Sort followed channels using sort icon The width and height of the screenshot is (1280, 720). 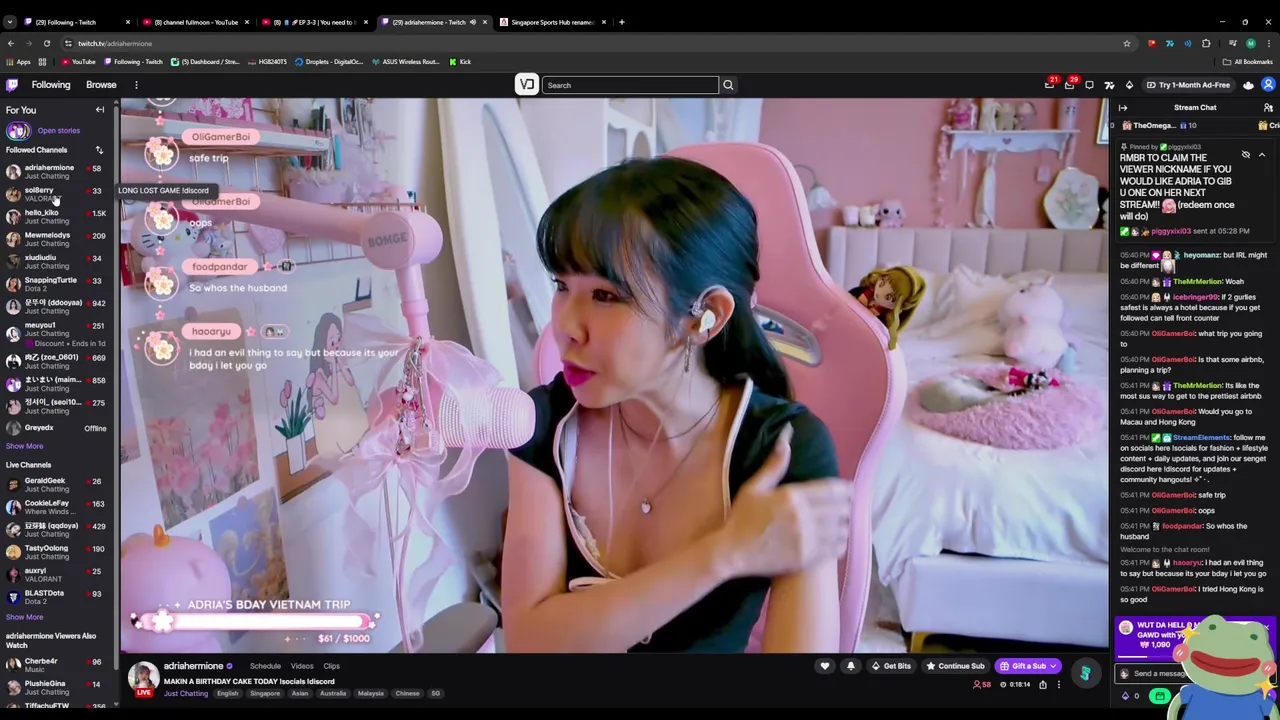pos(99,150)
